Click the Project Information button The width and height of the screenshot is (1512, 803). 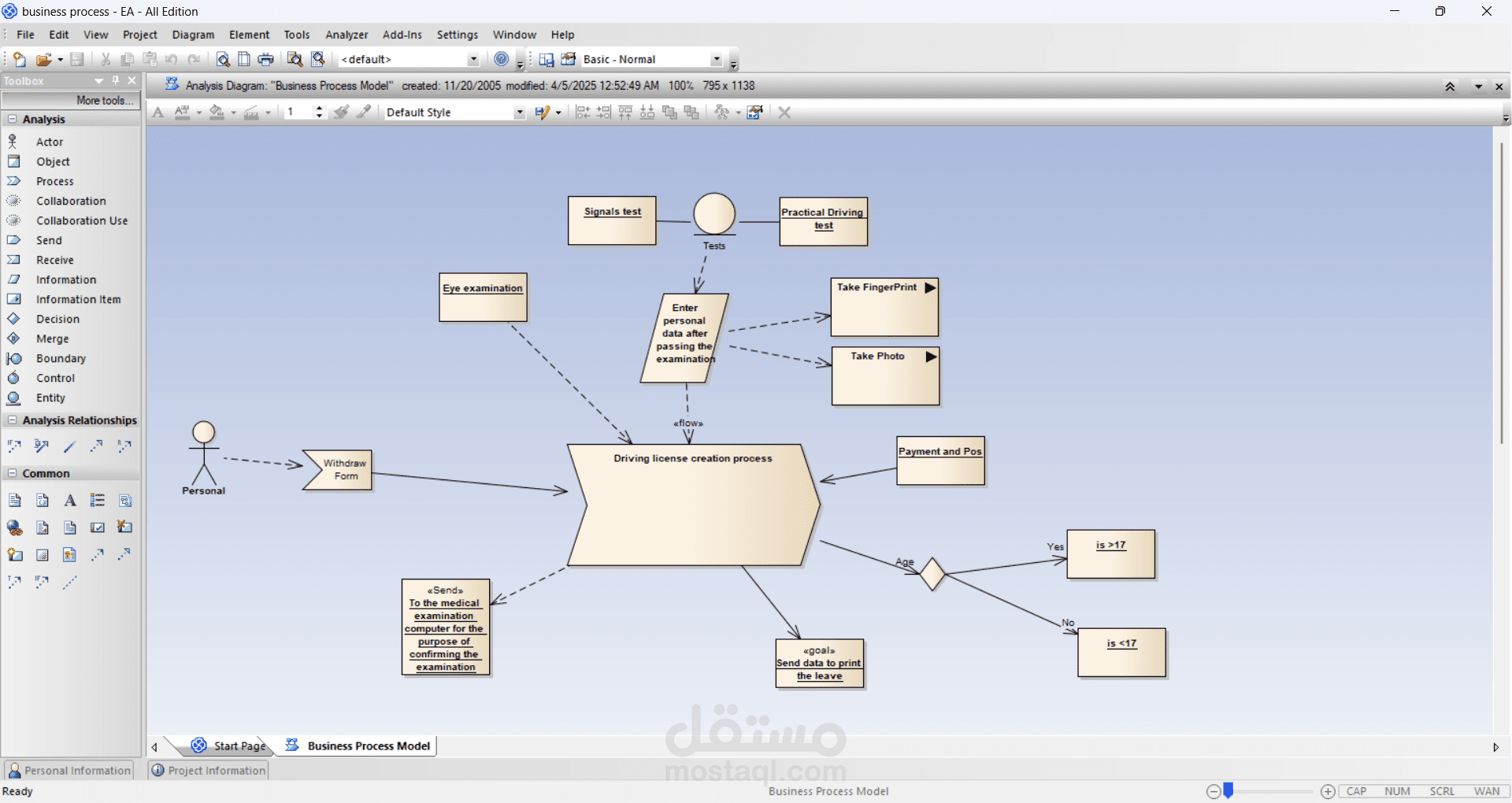coord(209,770)
